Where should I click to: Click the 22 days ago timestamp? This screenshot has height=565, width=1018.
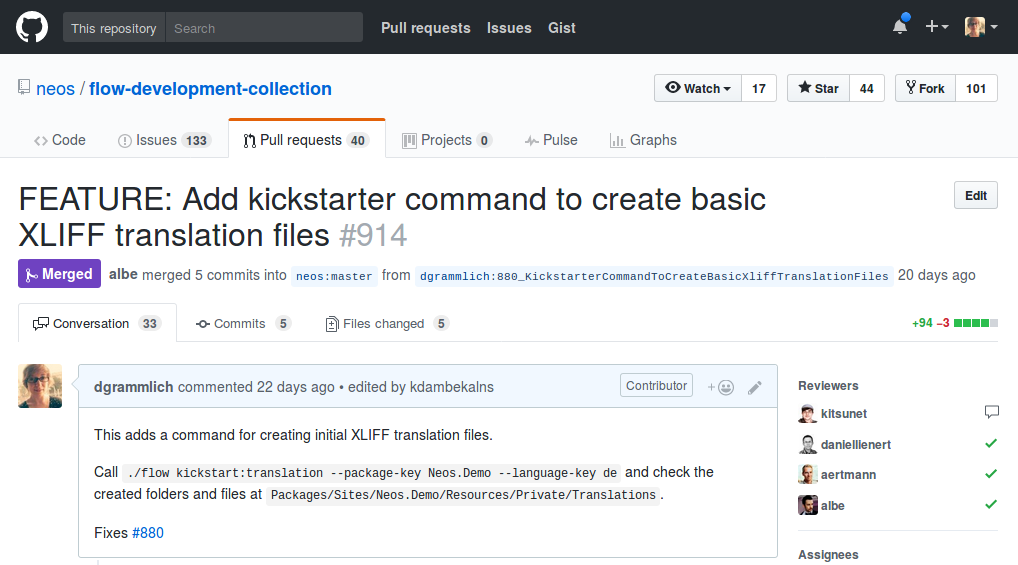(x=295, y=387)
